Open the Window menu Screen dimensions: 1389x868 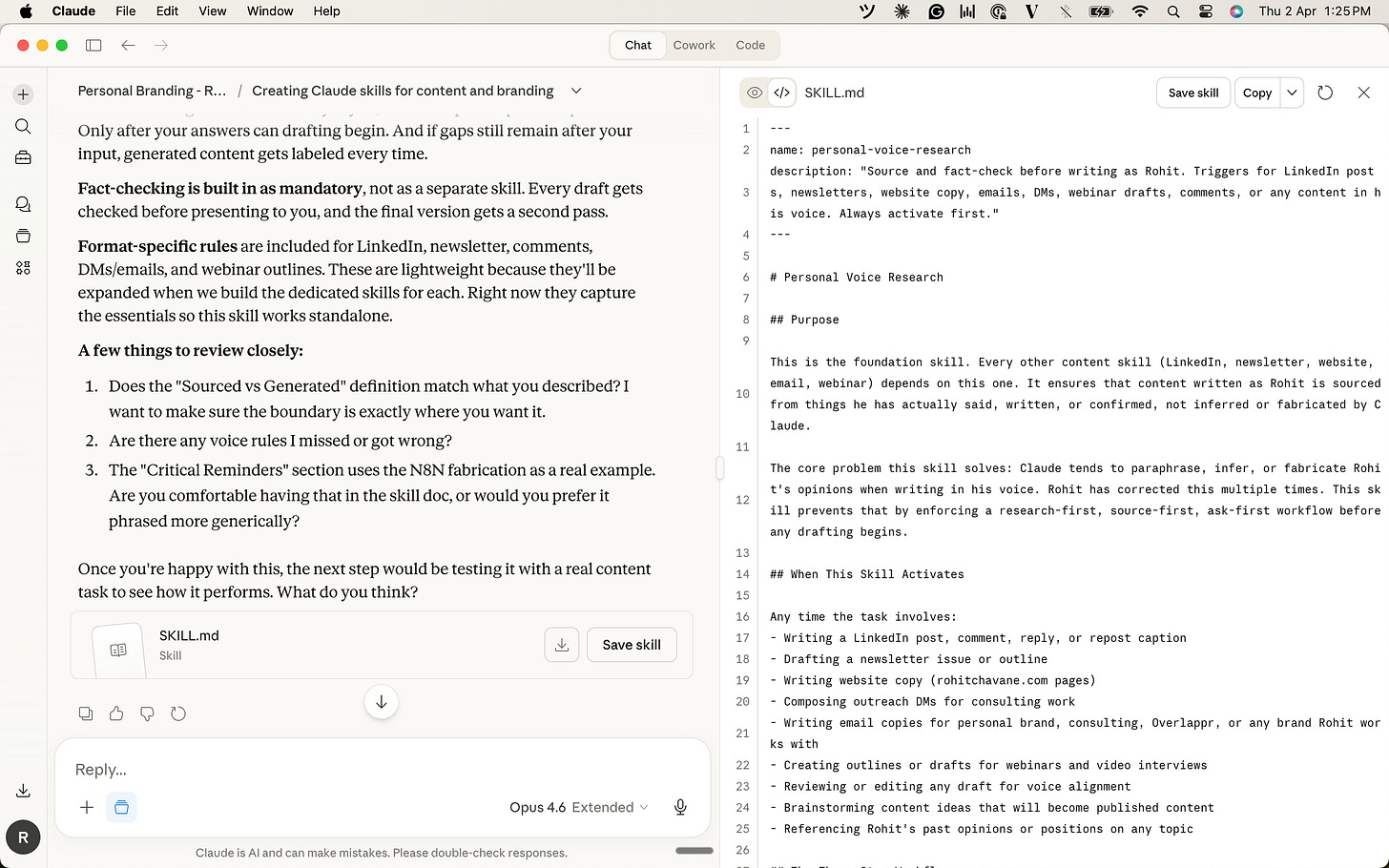point(270,11)
